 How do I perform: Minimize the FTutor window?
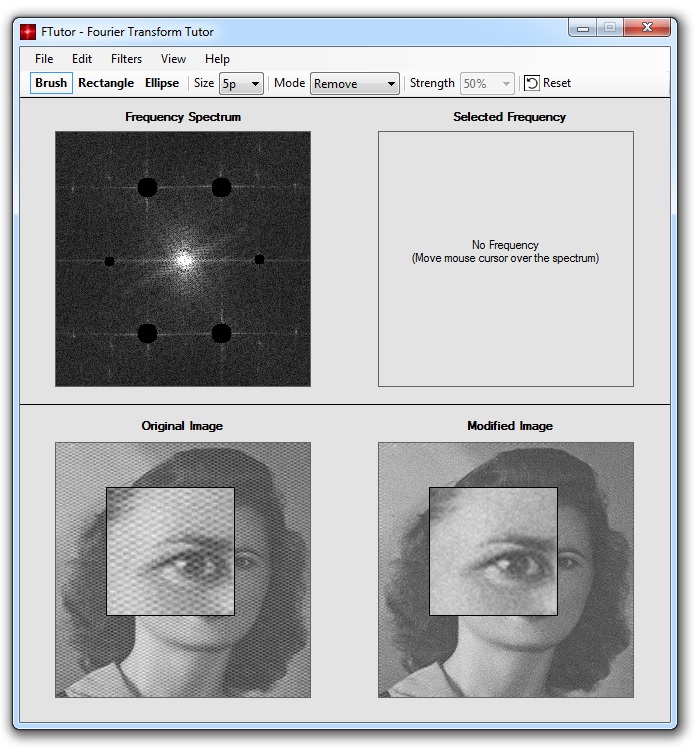pyautogui.click(x=583, y=28)
